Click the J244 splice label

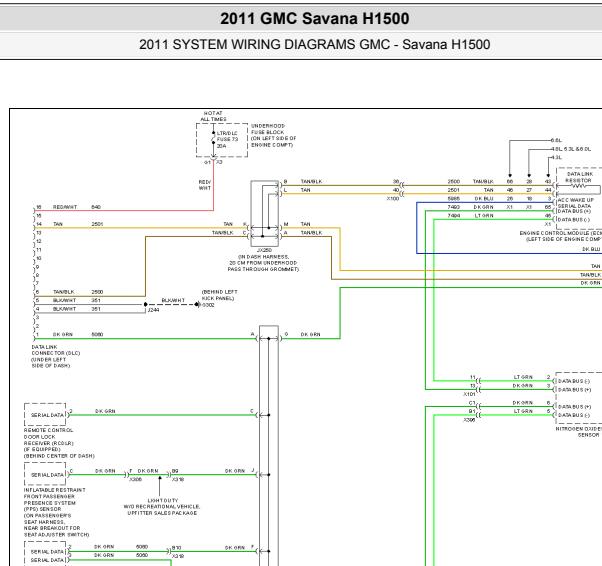(x=154, y=309)
